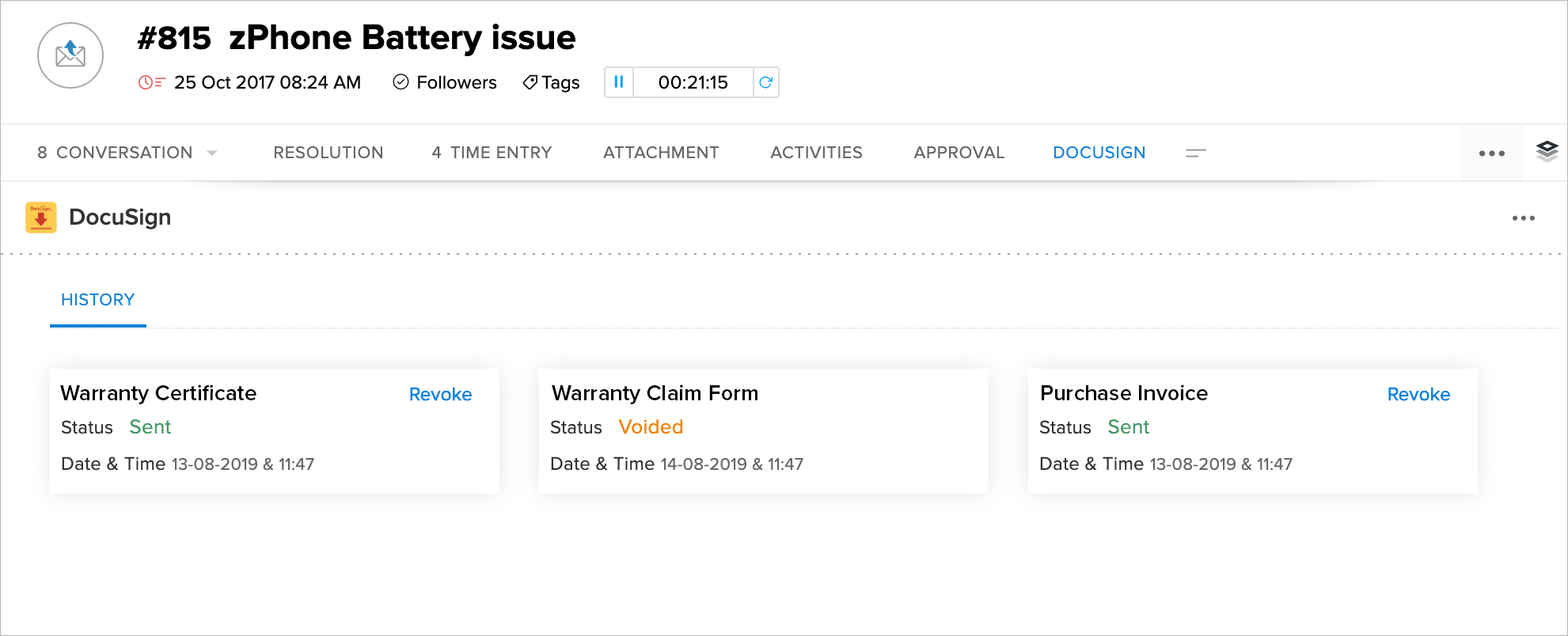This screenshot has width=1568, height=636.
Task: Open the Approval tab
Action: click(959, 153)
